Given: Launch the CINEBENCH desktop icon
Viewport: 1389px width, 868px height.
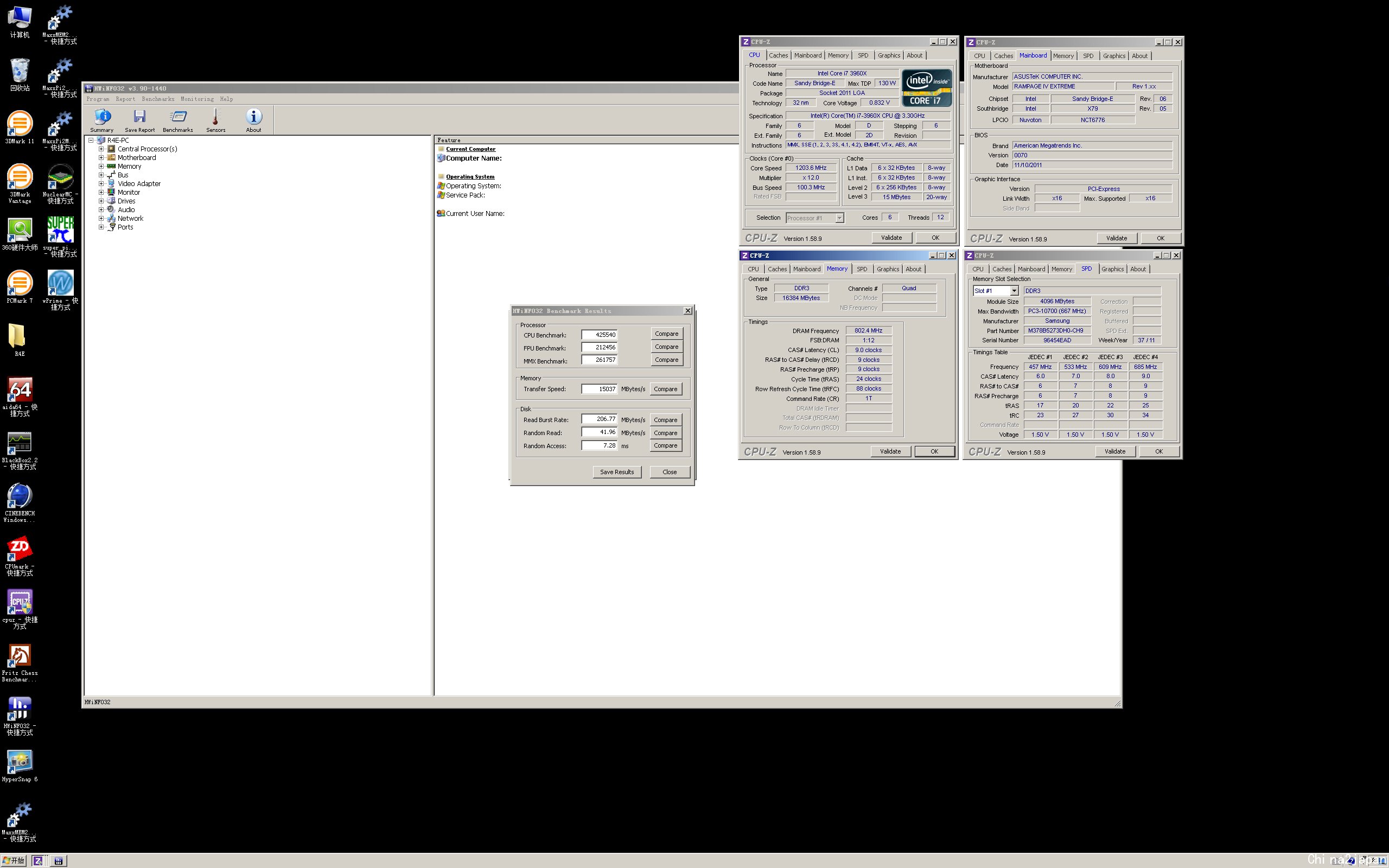Looking at the screenshot, I should (20, 502).
